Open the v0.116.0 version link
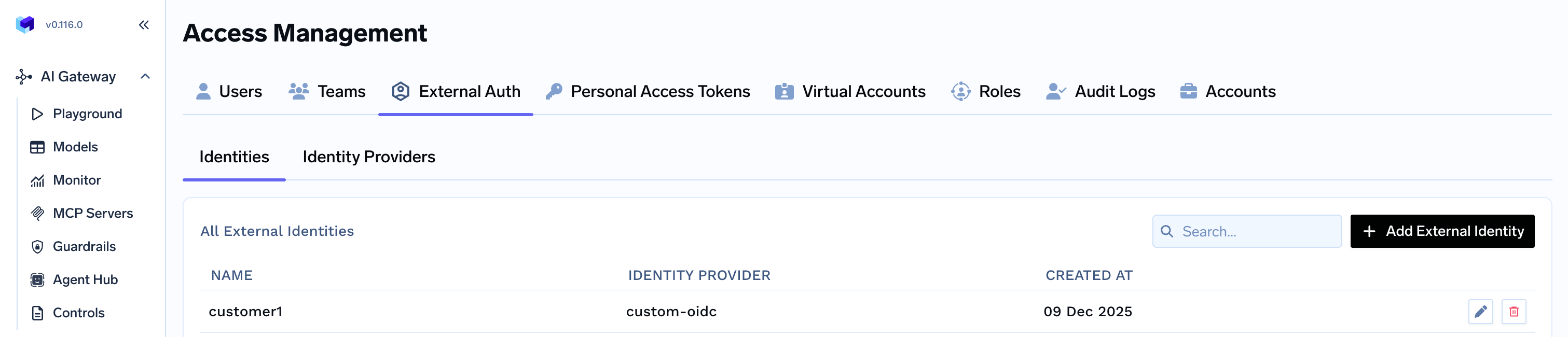The width and height of the screenshot is (1568, 337). (64, 25)
